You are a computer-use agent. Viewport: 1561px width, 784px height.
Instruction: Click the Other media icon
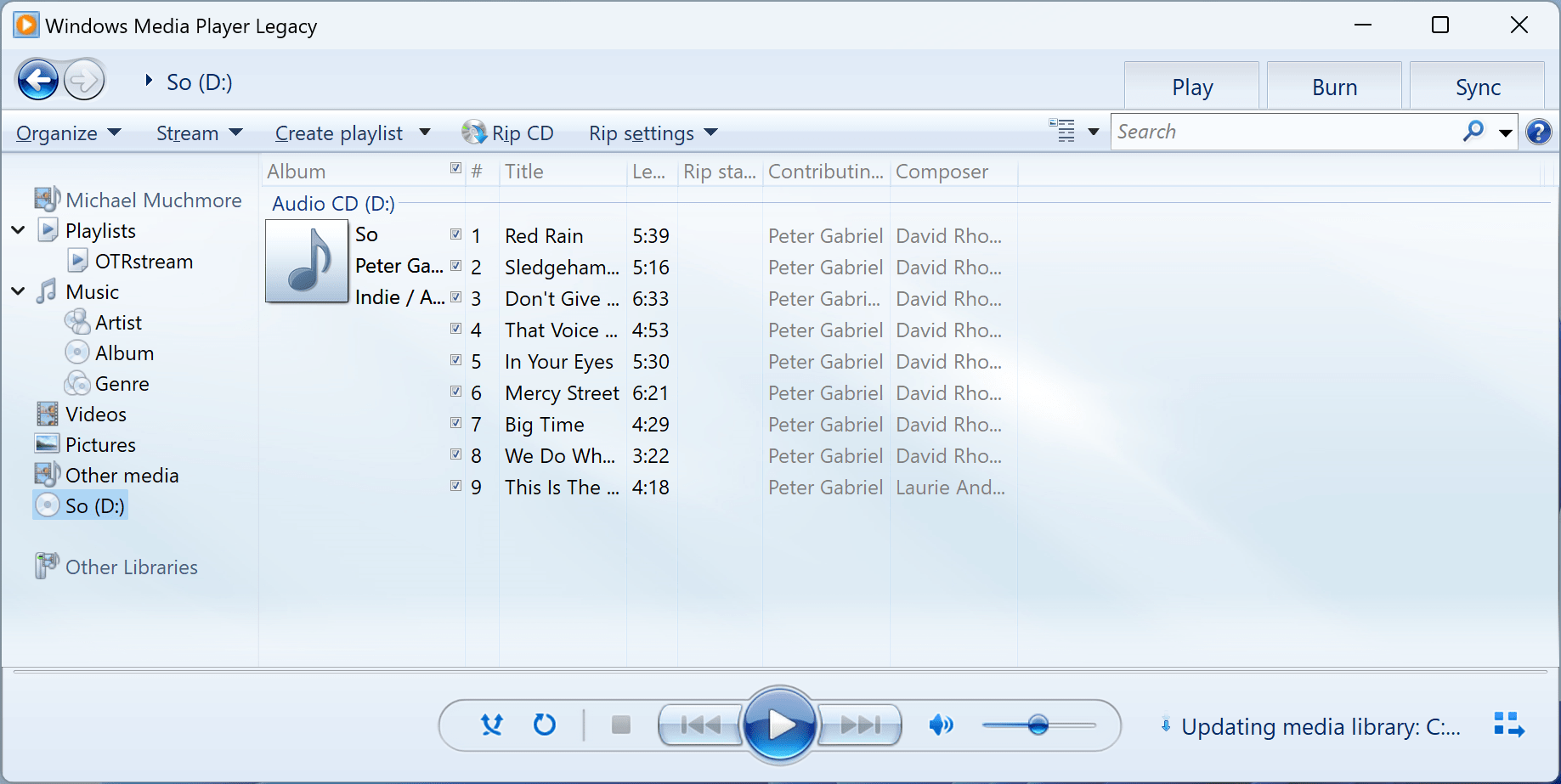pos(48,474)
